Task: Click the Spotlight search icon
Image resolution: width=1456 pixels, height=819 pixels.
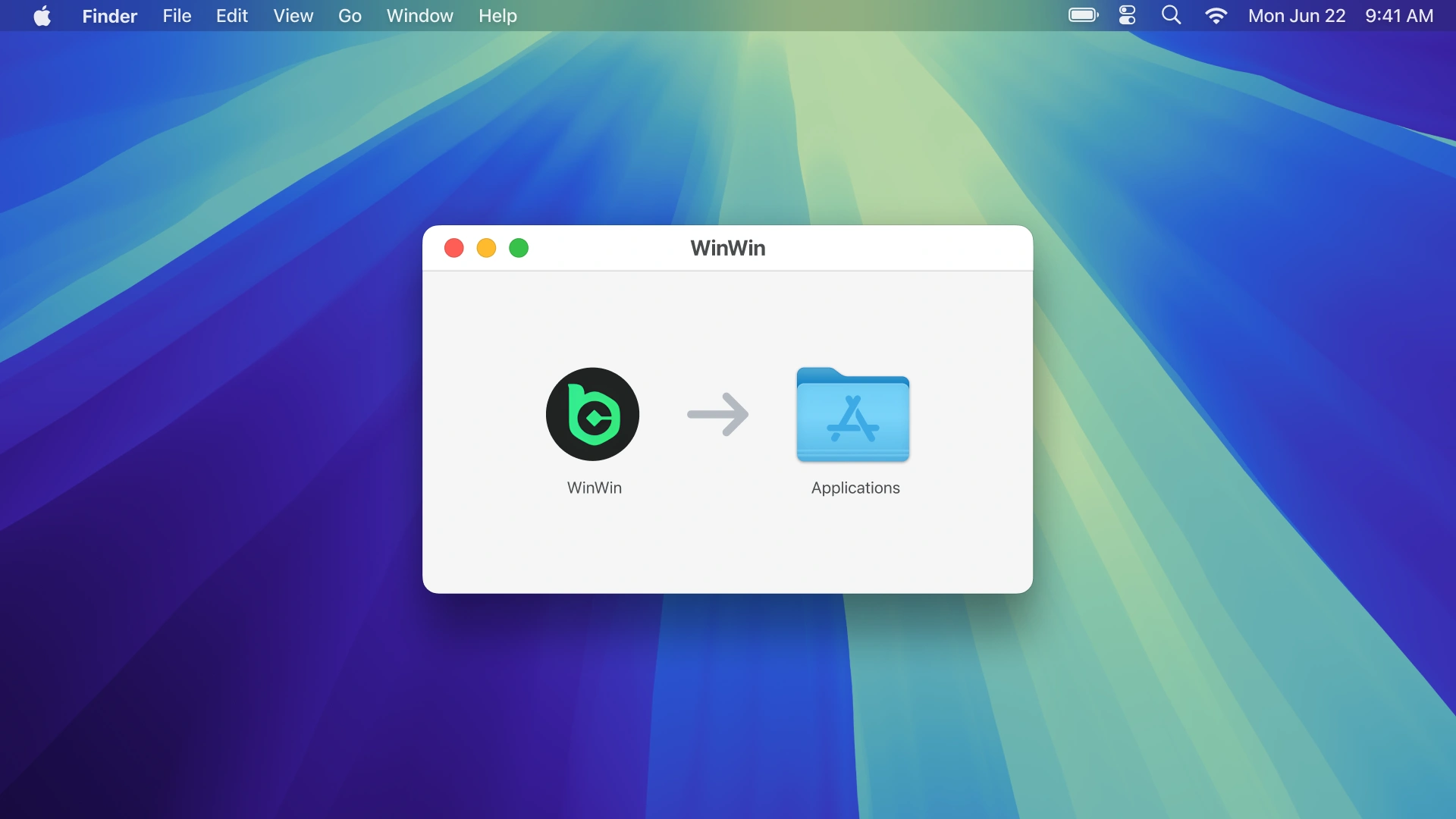Action: pyautogui.click(x=1171, y=15)
